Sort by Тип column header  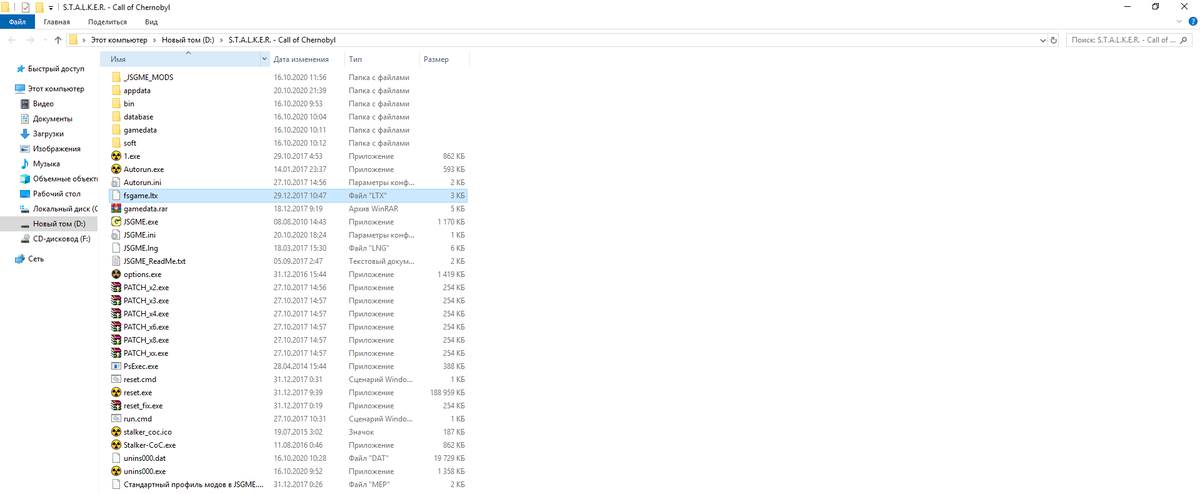[x=355, y=59]
